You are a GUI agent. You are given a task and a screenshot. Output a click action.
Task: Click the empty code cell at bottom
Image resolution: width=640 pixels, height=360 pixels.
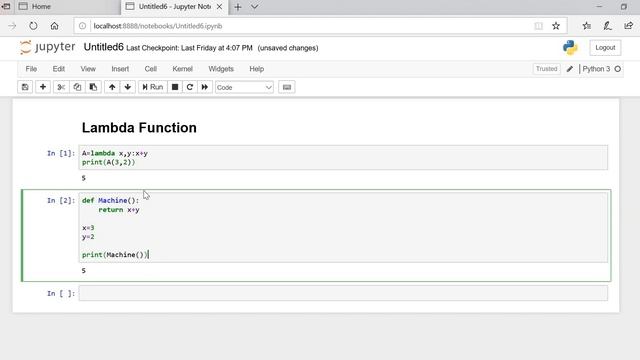343,293
